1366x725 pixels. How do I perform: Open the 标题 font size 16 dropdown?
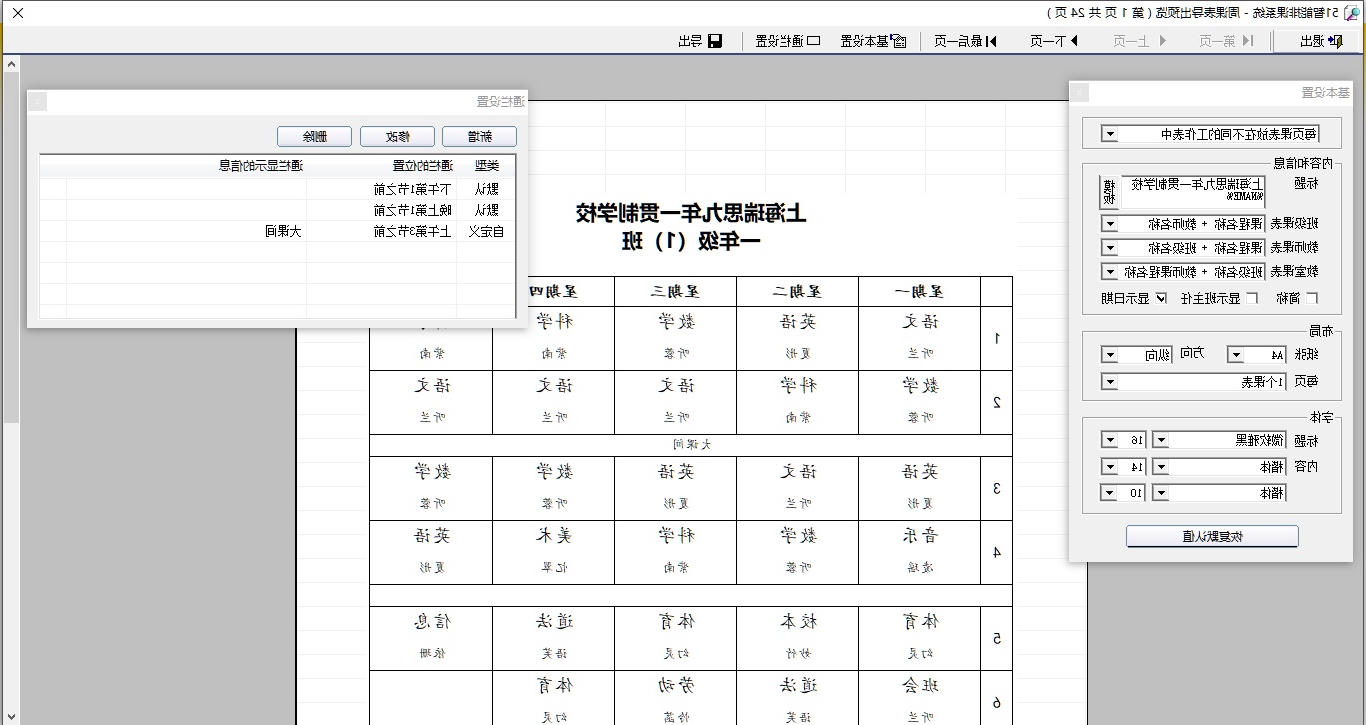[1110, 440]
